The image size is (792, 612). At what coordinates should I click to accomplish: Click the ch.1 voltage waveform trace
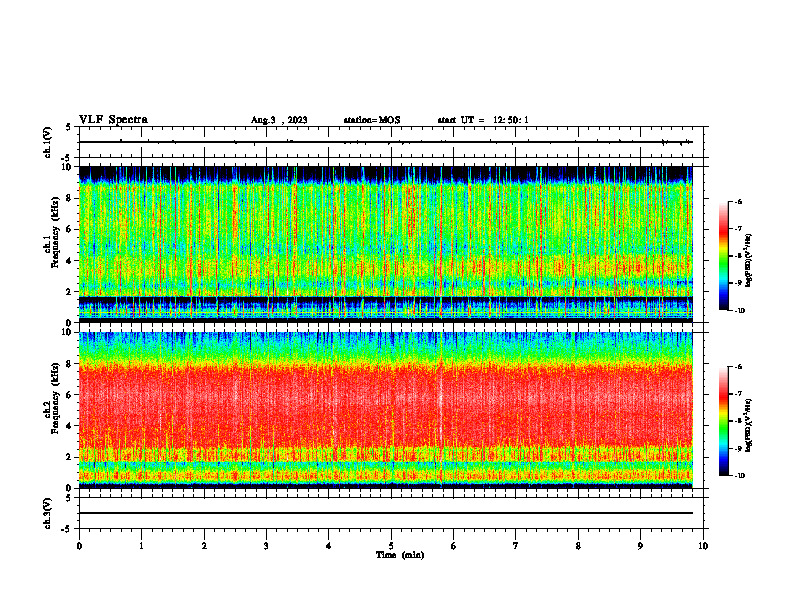click(x=386, y=142)
